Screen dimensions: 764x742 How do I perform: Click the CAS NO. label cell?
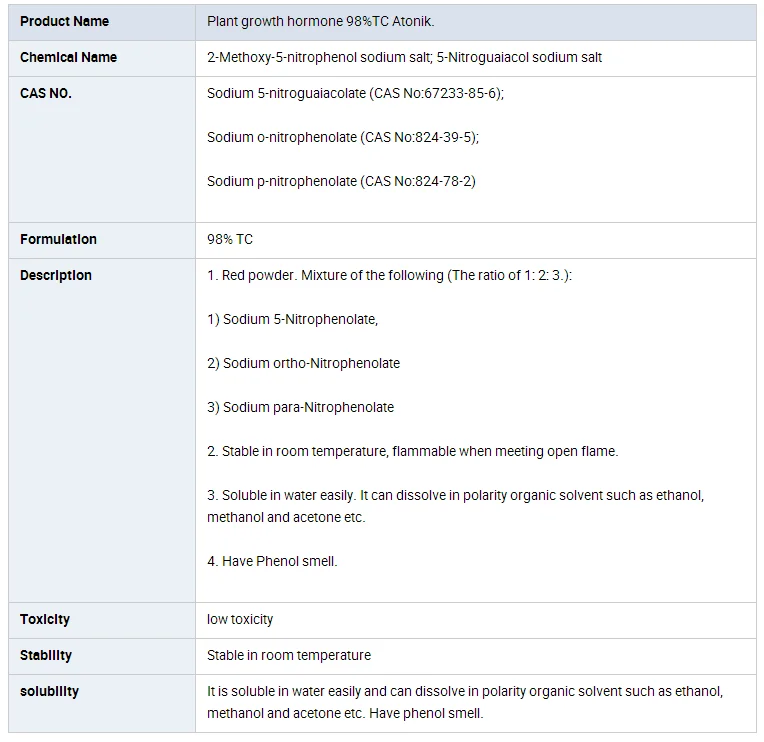(46, 93)
